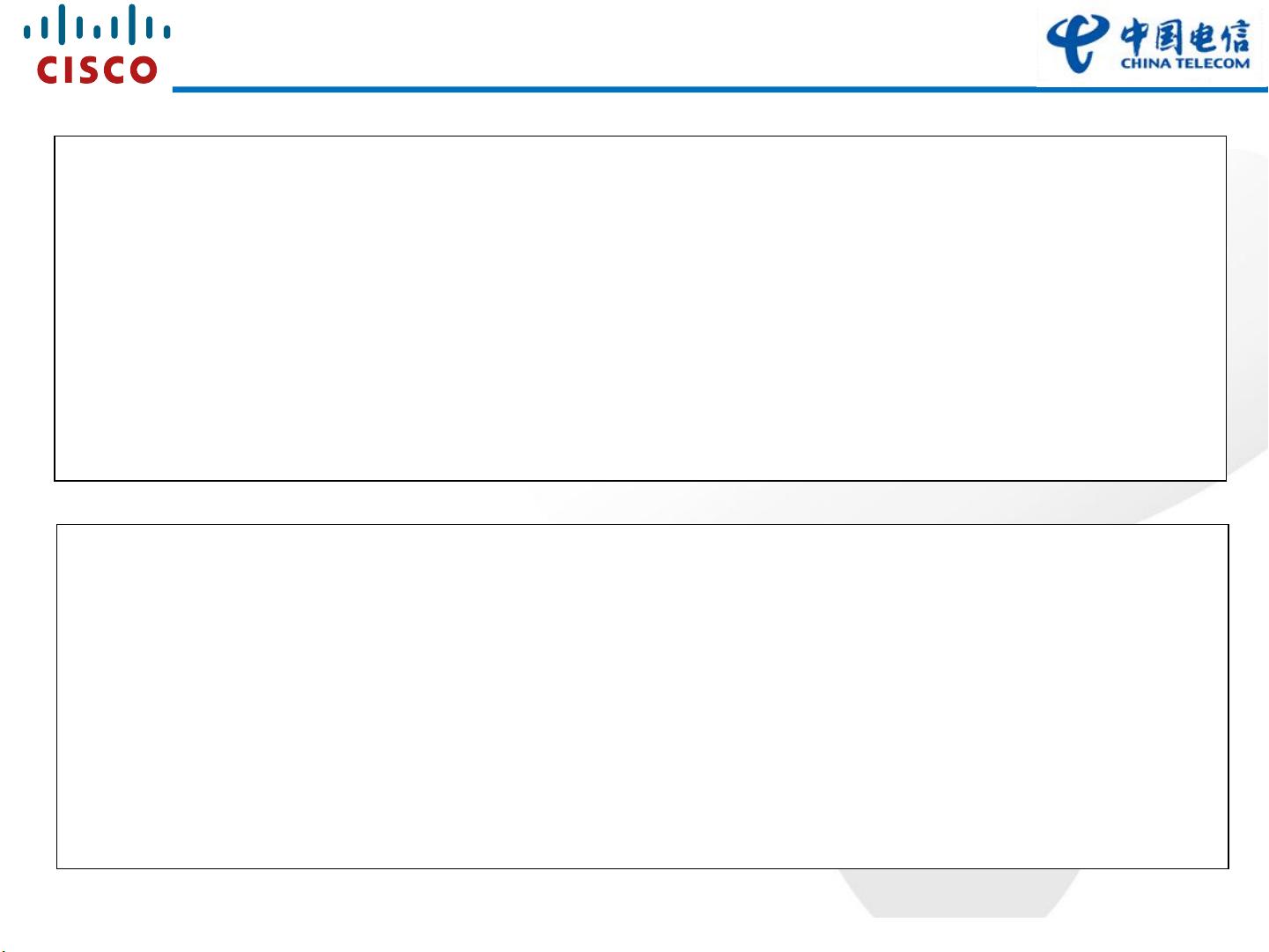Click inside the upper empty text box
Image resolution: width=1269 pixels, height=952 pixels.
[640, 308]
